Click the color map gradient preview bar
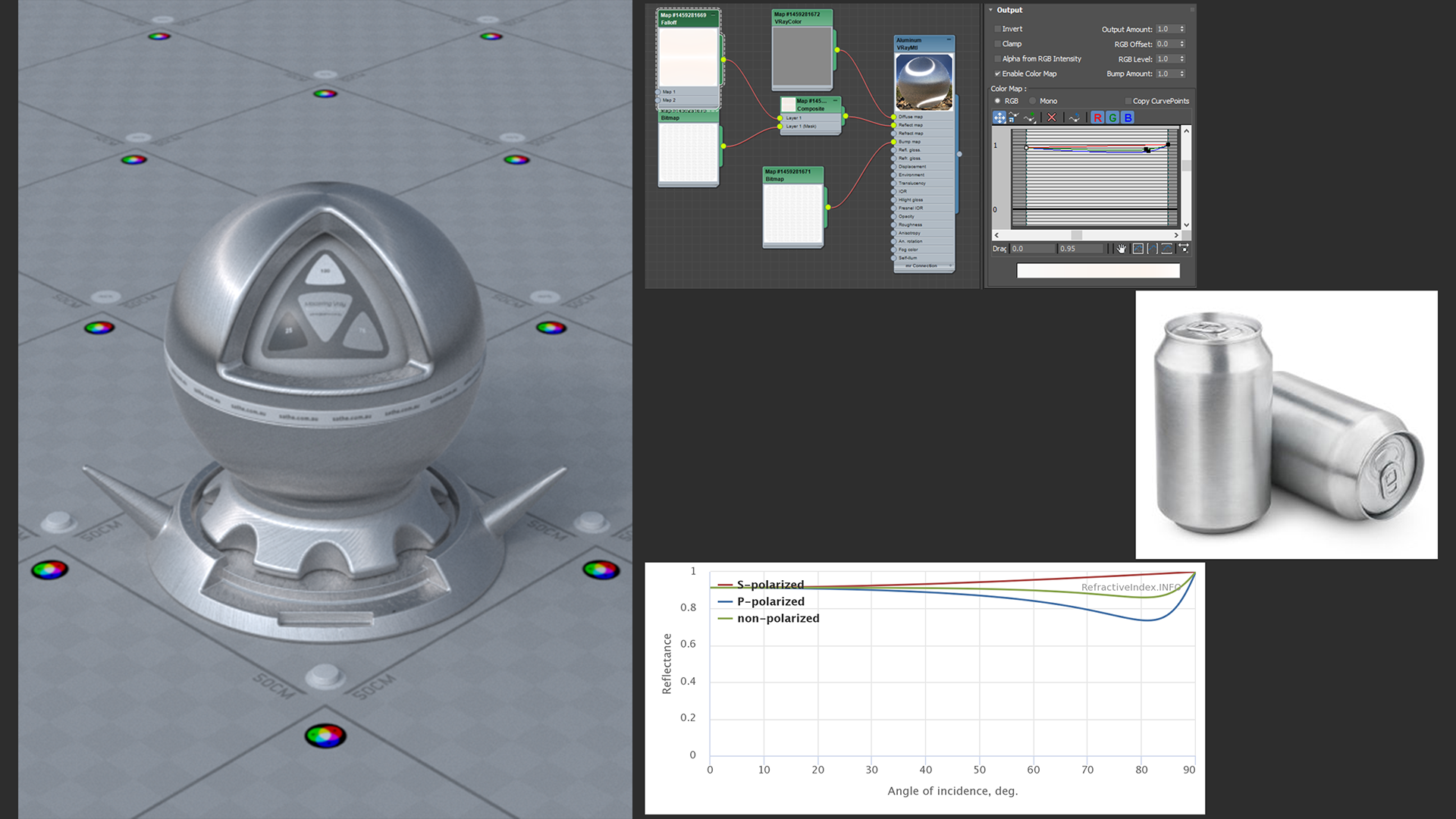Screen dimensions: 1456x819 point(1098,271)
